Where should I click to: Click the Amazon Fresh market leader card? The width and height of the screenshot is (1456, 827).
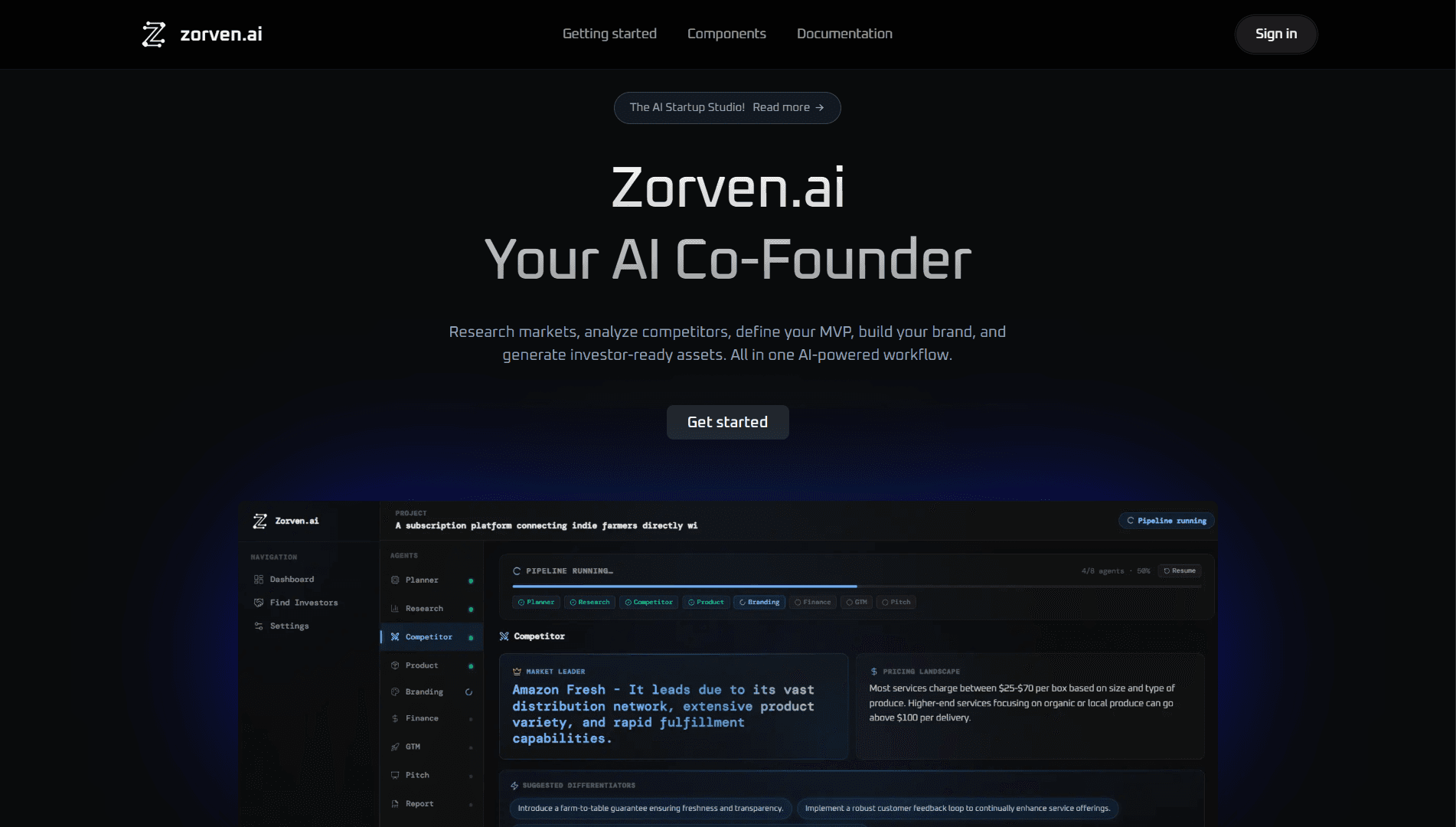[674, 706]
